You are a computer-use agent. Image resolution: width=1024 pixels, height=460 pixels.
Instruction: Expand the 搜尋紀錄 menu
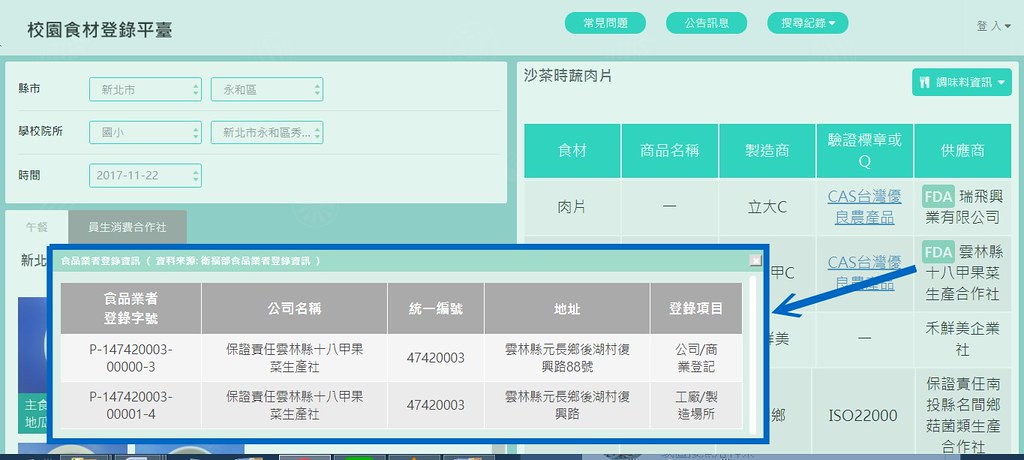coord(808,23)
